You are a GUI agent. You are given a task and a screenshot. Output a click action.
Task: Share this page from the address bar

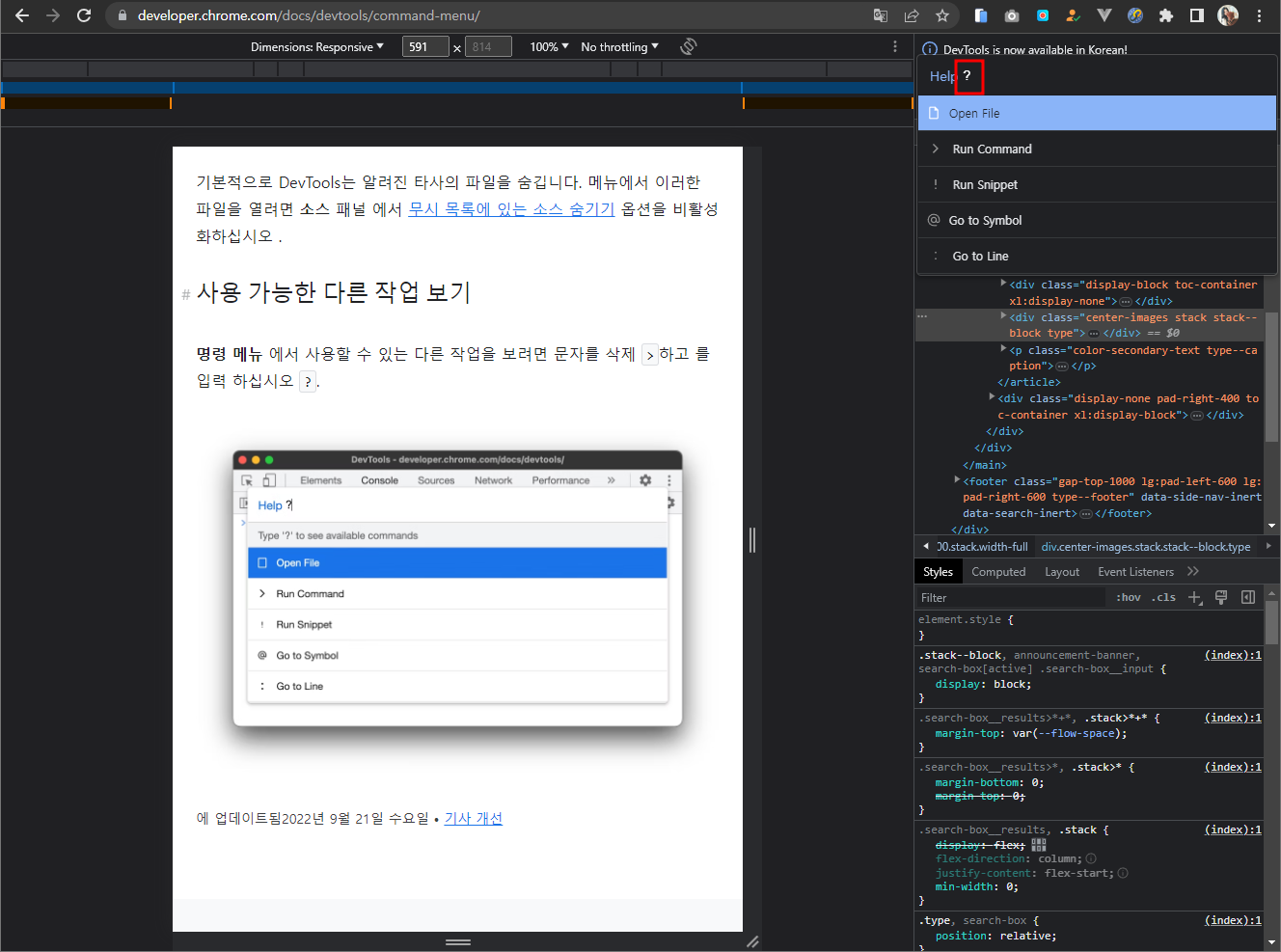coord(912,15)
